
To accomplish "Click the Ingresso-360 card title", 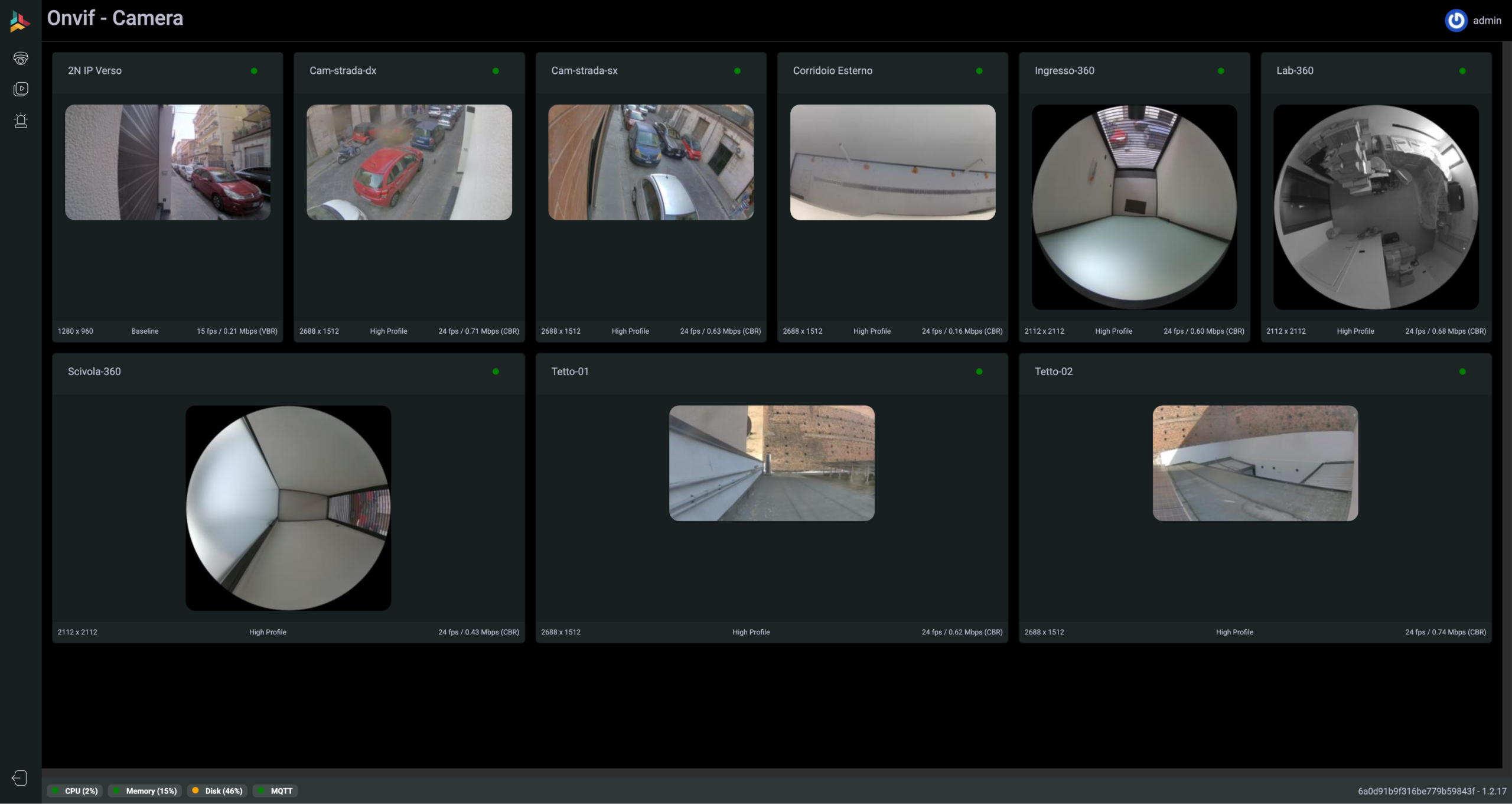I will tap(1064, 71).
